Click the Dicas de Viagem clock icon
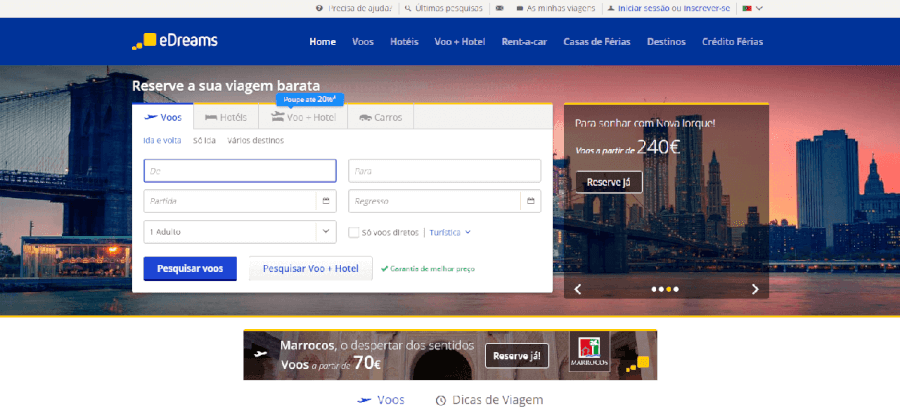This screenshot has height=414, width=900. click(x=440, y=400)
